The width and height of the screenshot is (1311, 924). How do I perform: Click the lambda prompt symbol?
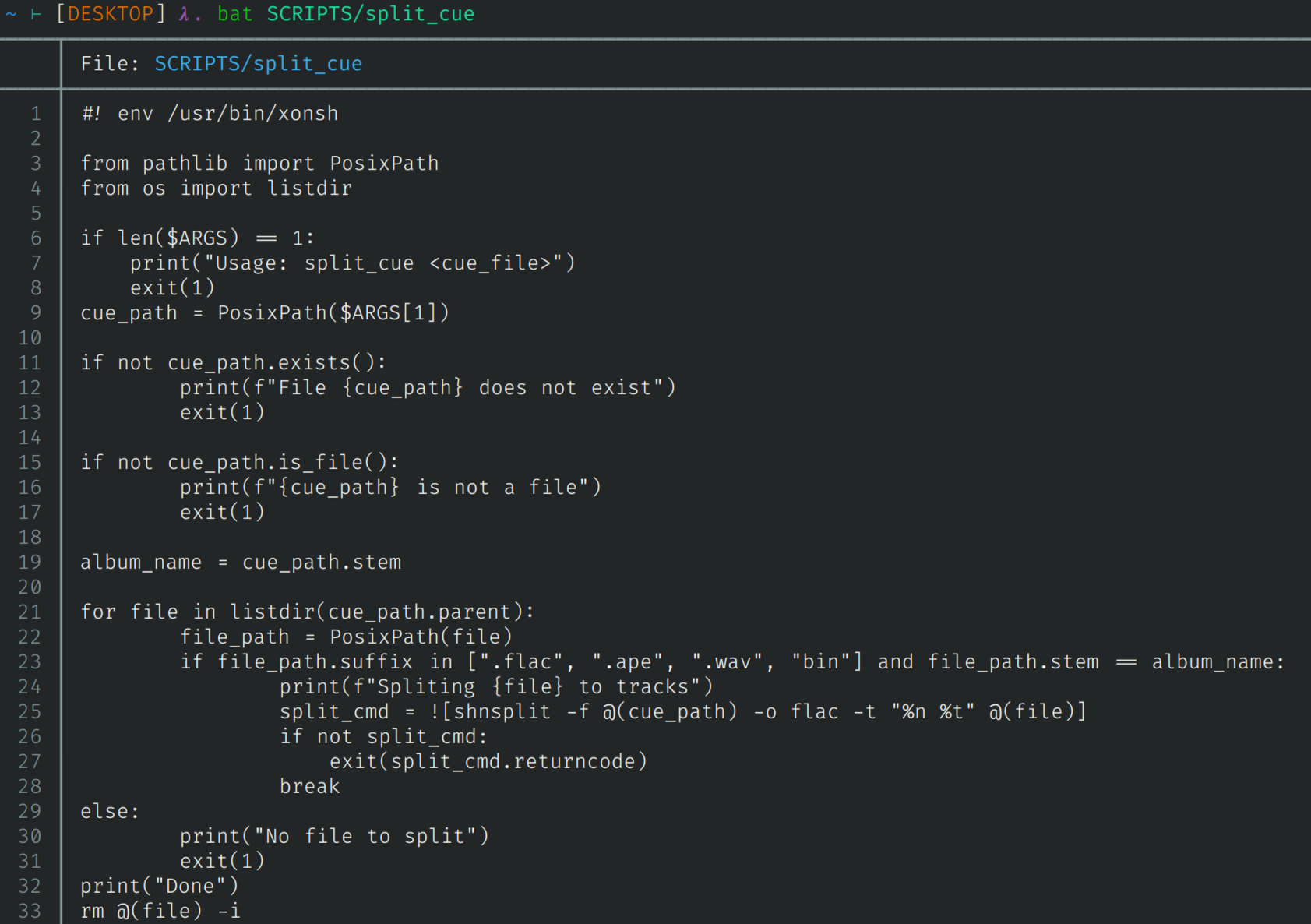pos(184,14)
